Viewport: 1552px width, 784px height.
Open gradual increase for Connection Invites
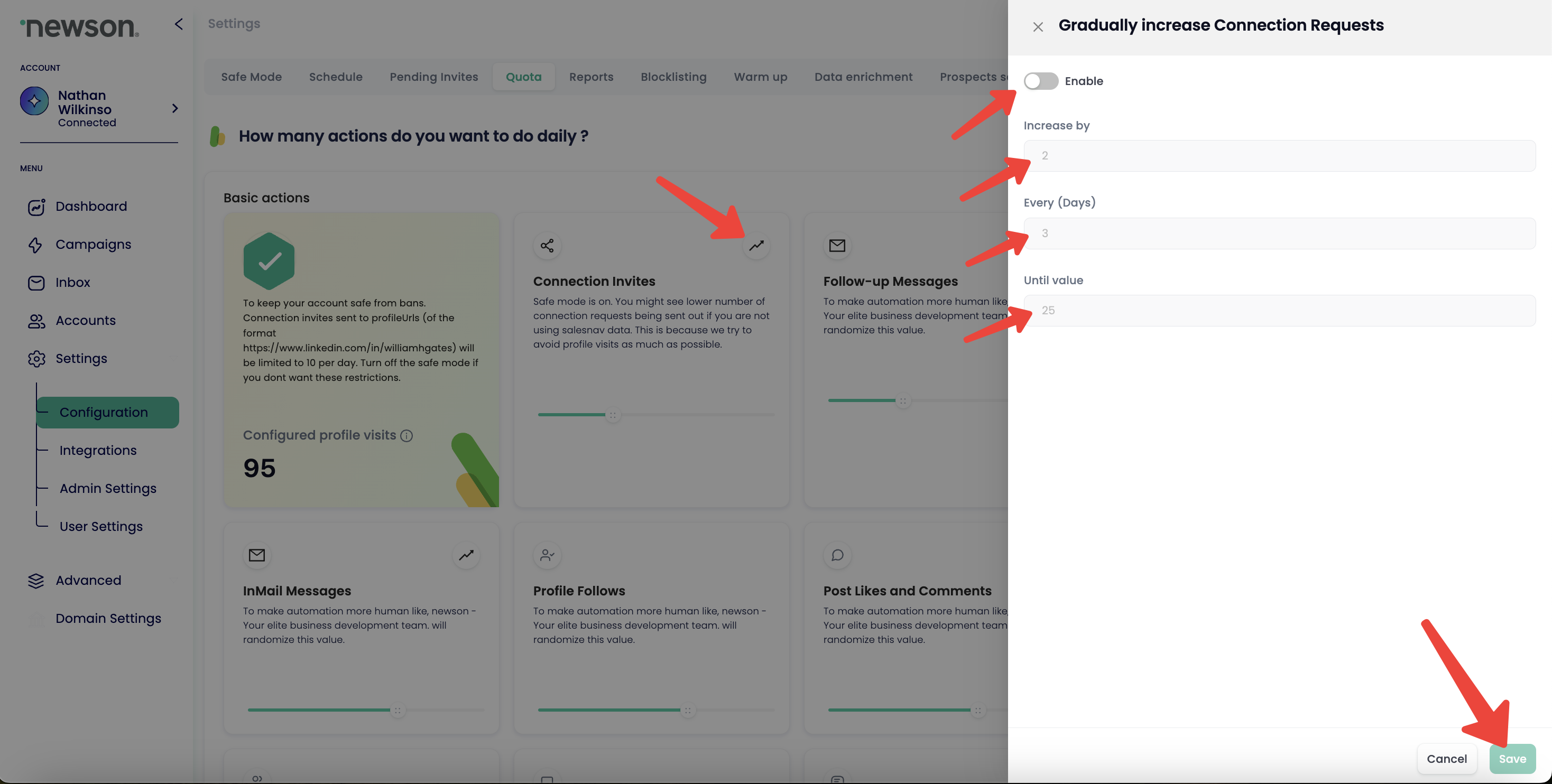[x=756, y=246]
